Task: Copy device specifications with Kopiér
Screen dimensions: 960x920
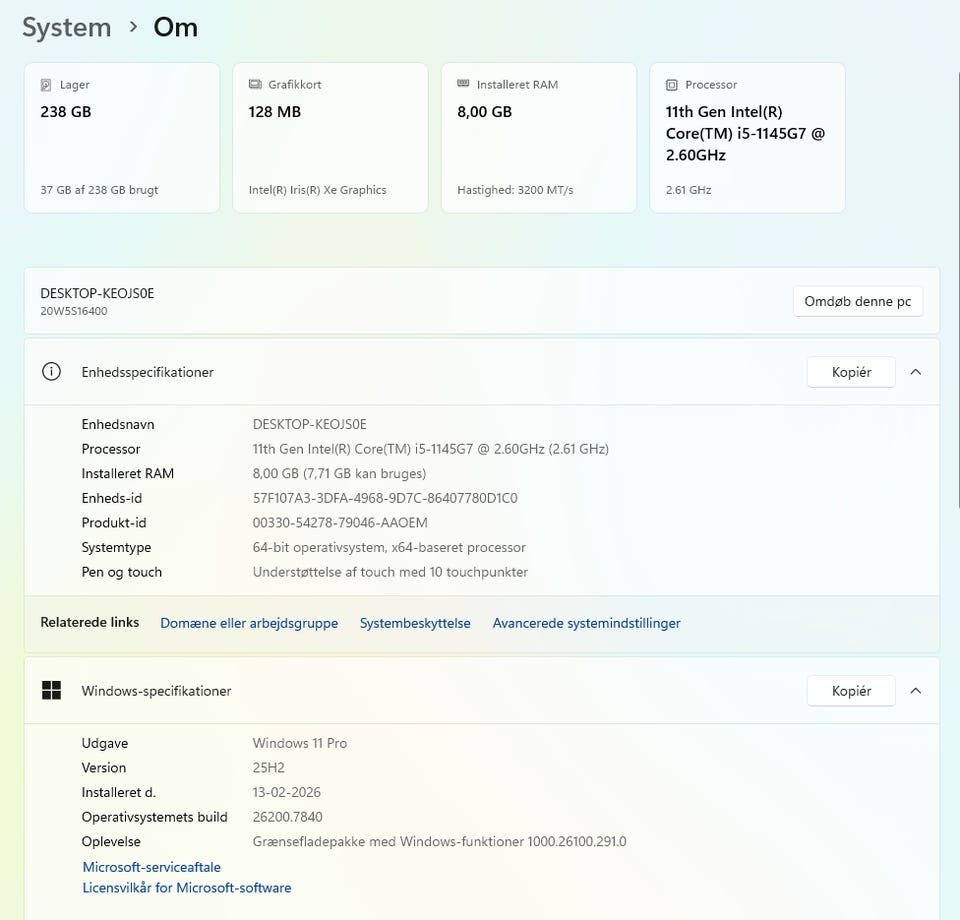Action: pyautogui.click(x=851, y=372)
